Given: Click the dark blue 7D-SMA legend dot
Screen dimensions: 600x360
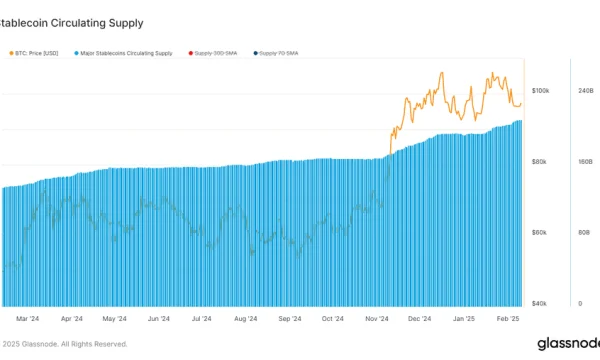Looking at the screenshot, I should 256,53.
